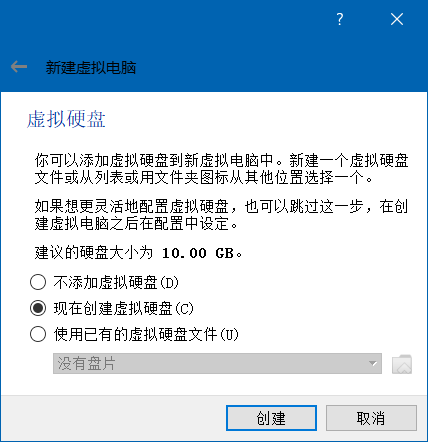This screenshot has height=442, width=428.
Task: Click the 虚拟硬盘 page heading
Action: (66, 119)
